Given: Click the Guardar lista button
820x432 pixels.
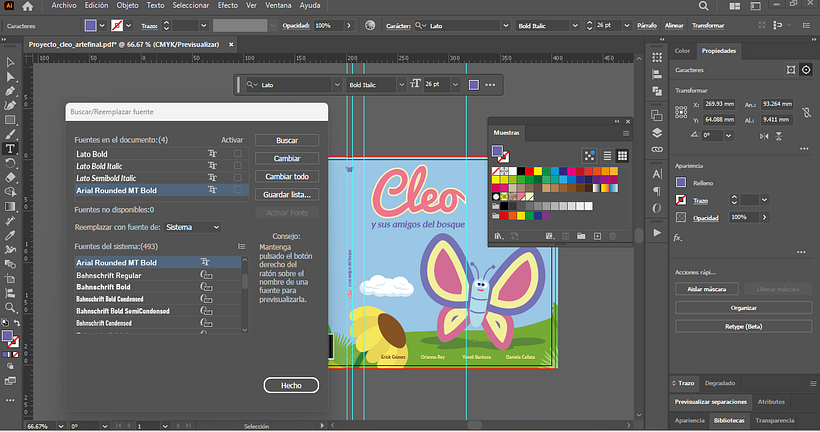Looking at the screenshot, I should (287, 195).
